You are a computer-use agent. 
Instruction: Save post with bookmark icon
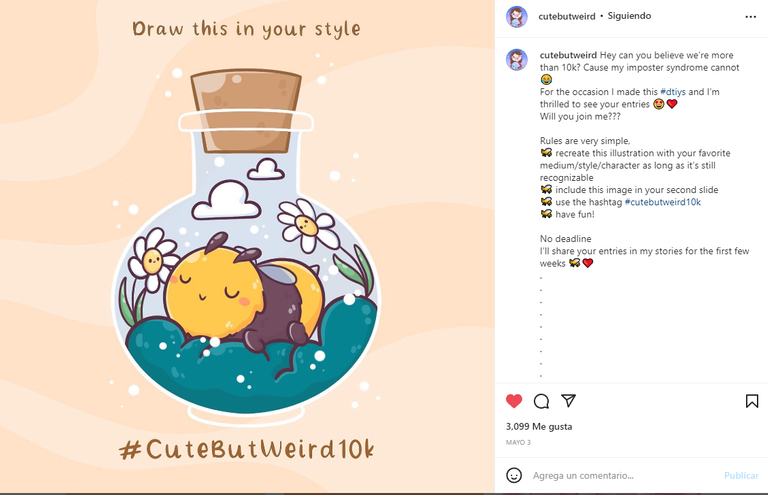752,401
